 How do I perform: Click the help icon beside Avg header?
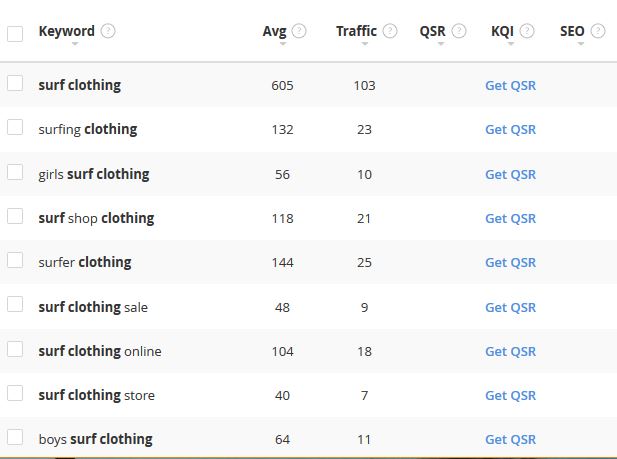coord(299,31)
